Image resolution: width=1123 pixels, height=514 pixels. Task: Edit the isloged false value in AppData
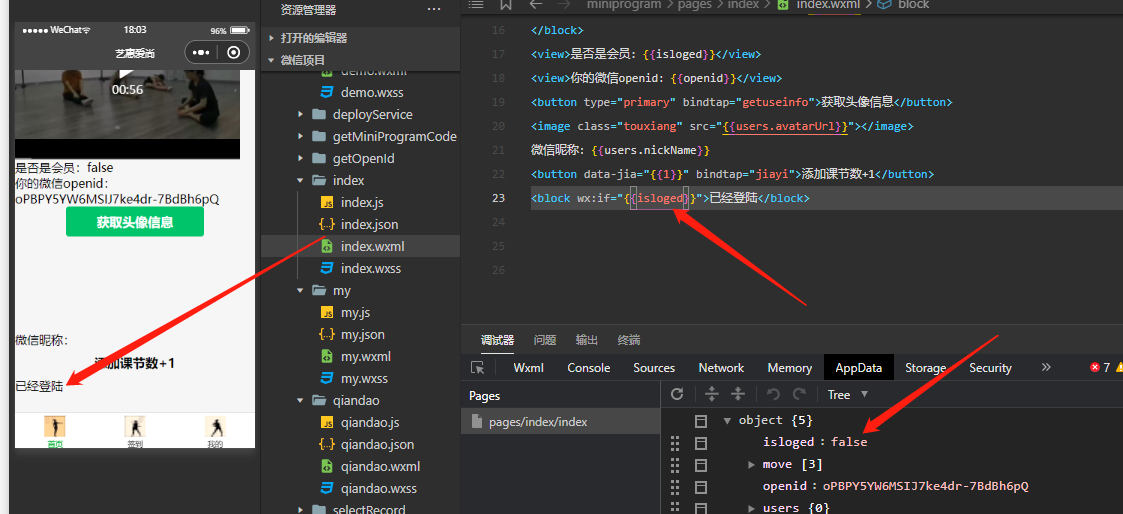point(849,442)
